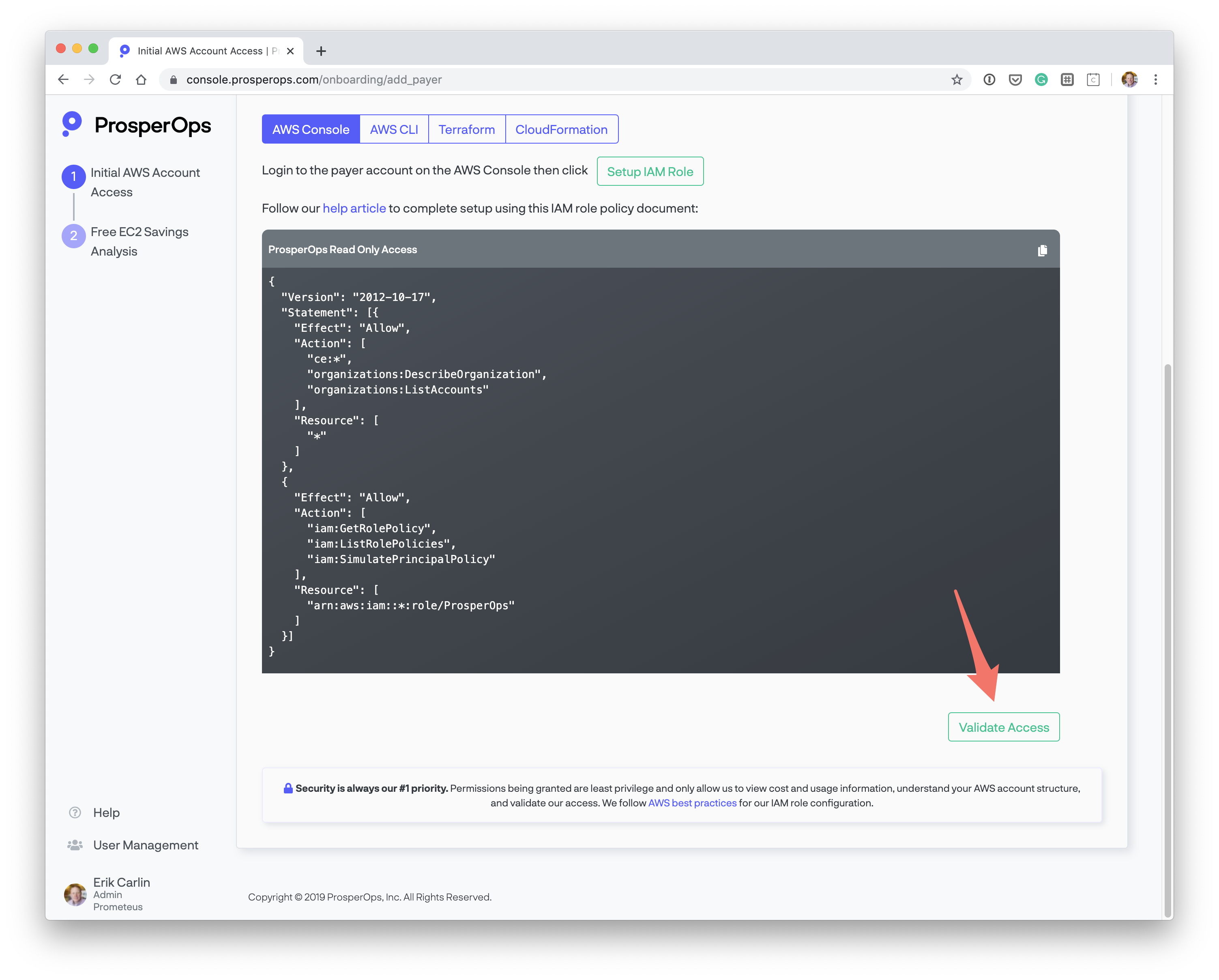Open the 1Password extension icon
This screenshot has width=1219, height=980.
[989, 80]
